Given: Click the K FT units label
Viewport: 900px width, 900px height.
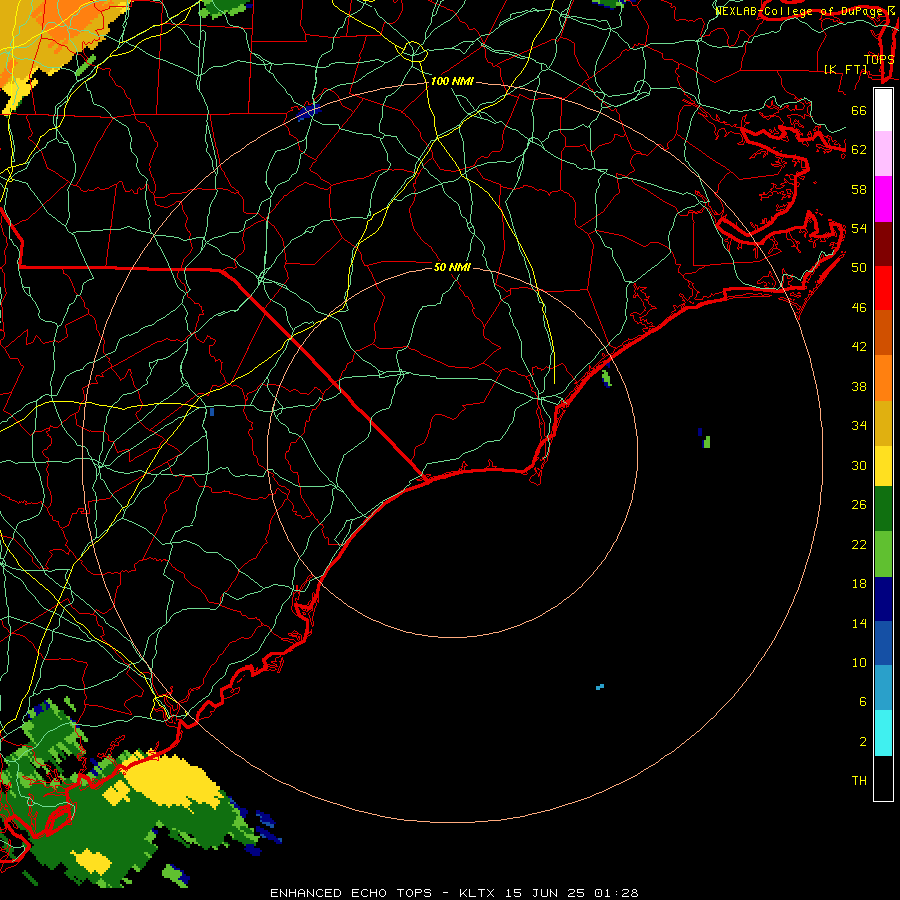Looking at the screenshot, I should tap(846, 69).
